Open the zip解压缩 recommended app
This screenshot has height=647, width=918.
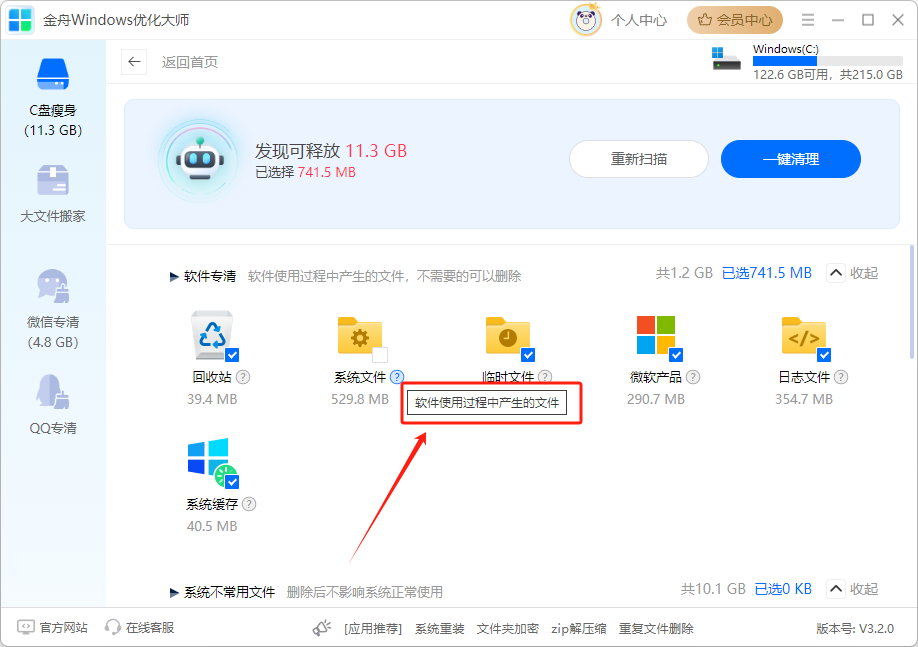coord(578,629)
